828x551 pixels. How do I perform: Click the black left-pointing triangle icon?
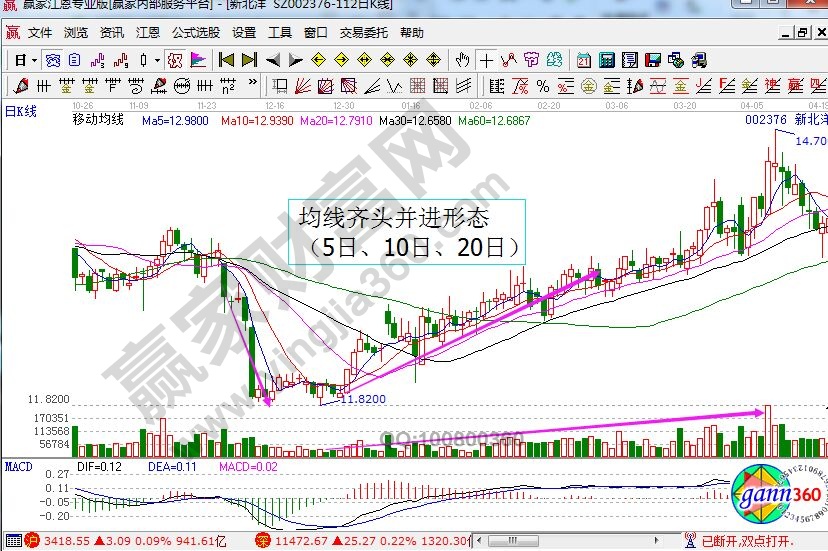272,60
